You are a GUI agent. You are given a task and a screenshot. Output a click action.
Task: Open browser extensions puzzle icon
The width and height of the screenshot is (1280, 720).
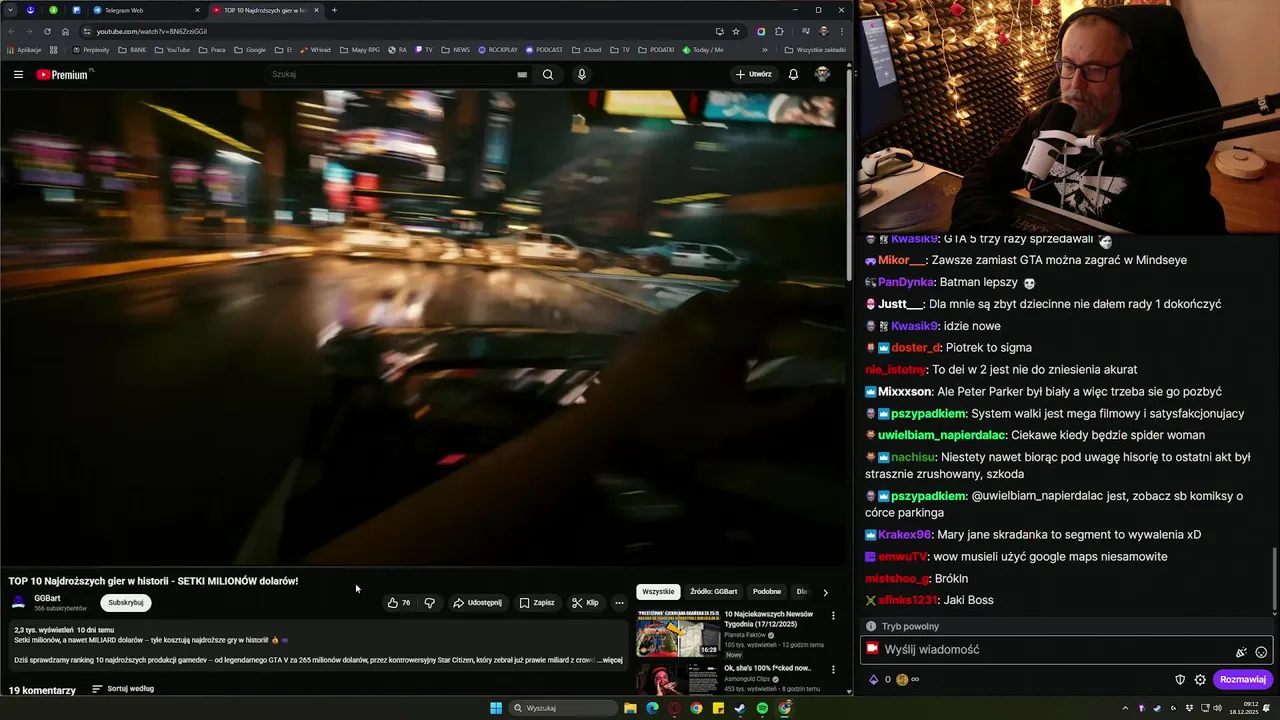(x=779, y=31)
